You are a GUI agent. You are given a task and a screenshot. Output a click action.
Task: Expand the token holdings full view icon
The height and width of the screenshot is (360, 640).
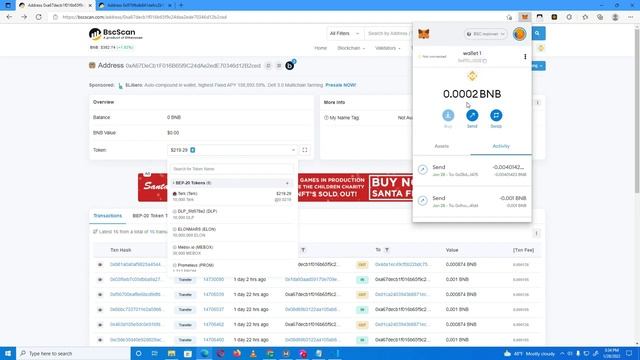click(304, 150)
